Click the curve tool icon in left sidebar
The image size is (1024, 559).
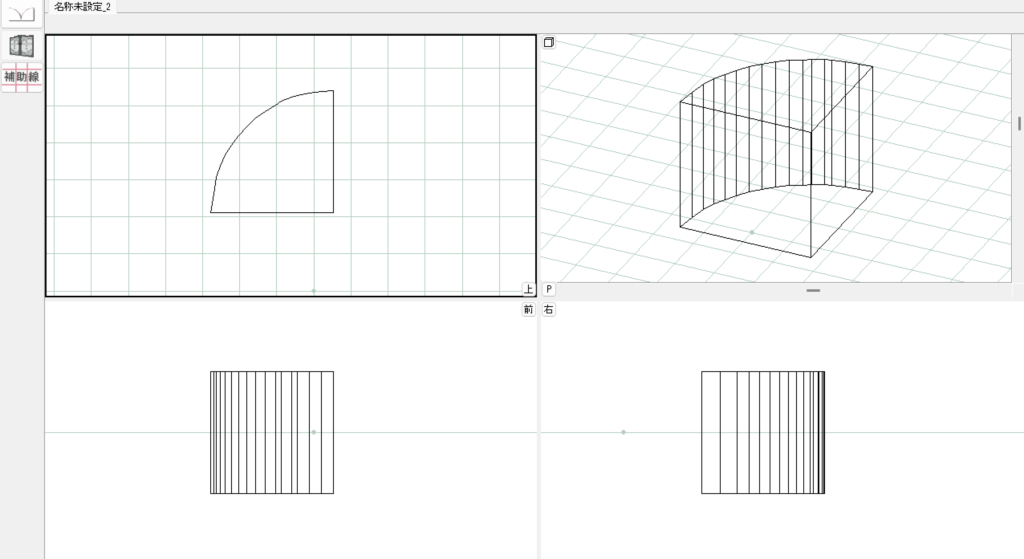[21, 14]
